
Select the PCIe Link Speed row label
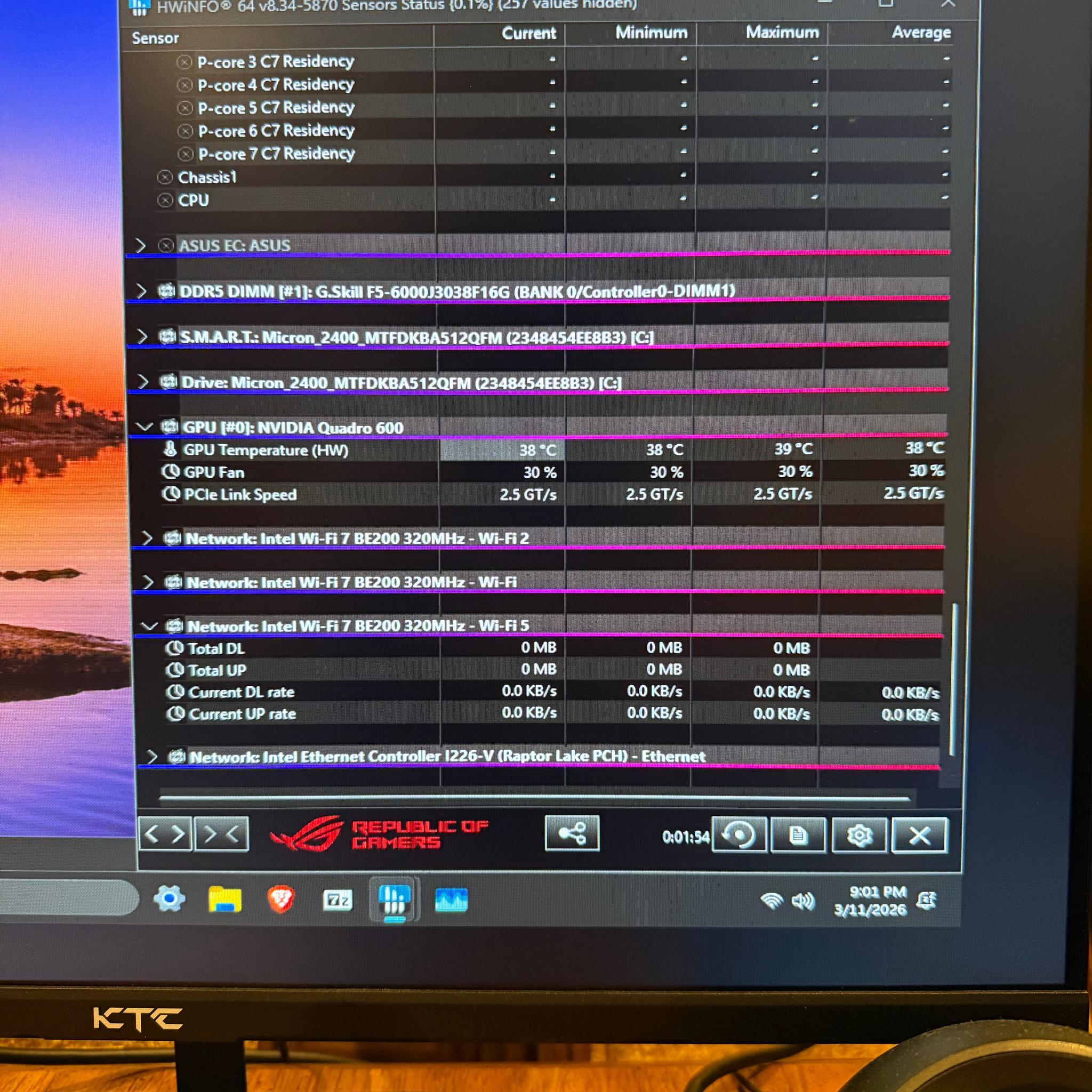241,495
